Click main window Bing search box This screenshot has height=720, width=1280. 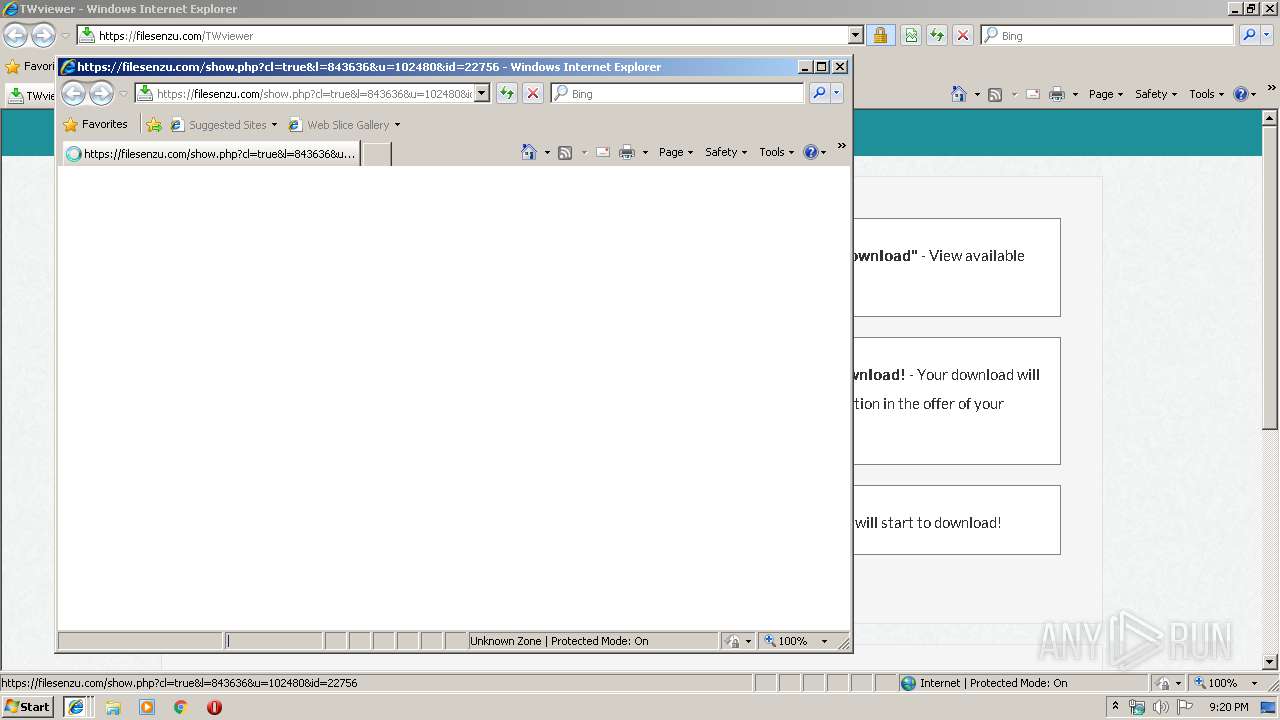click(x=1107, y=35)
